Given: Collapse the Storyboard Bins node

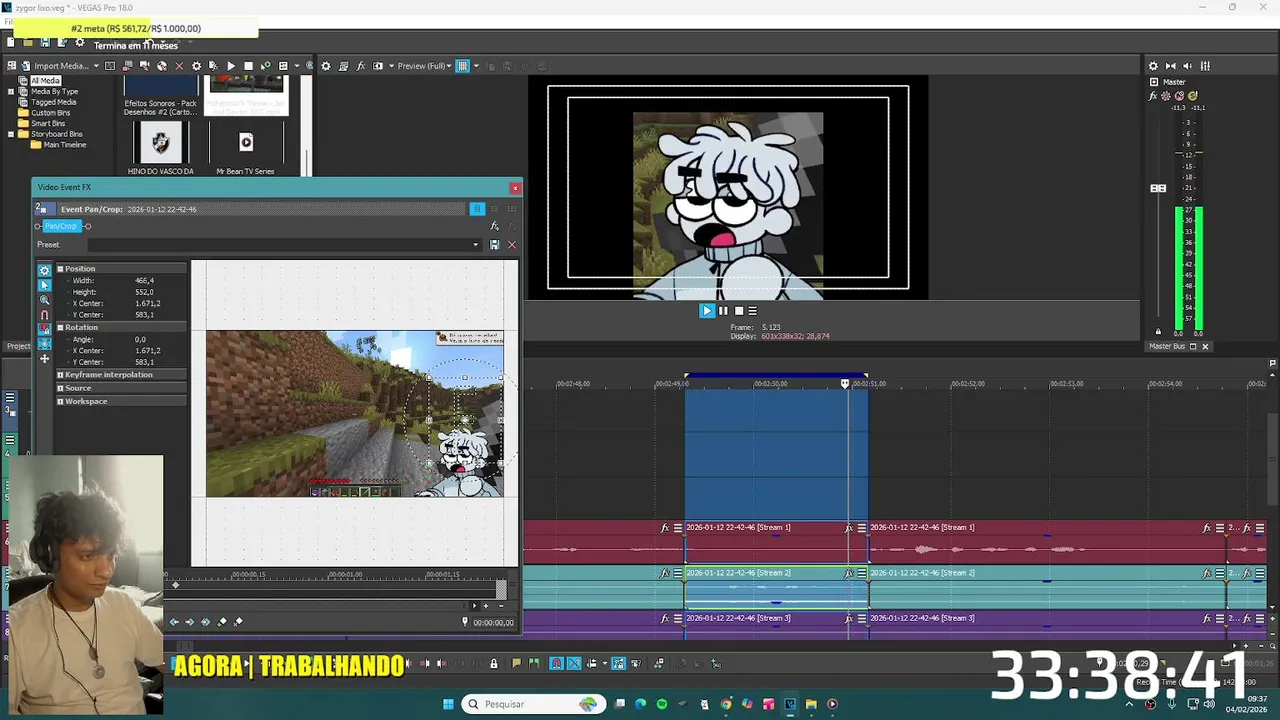Looking at the screenshot, I should (11, 134).
